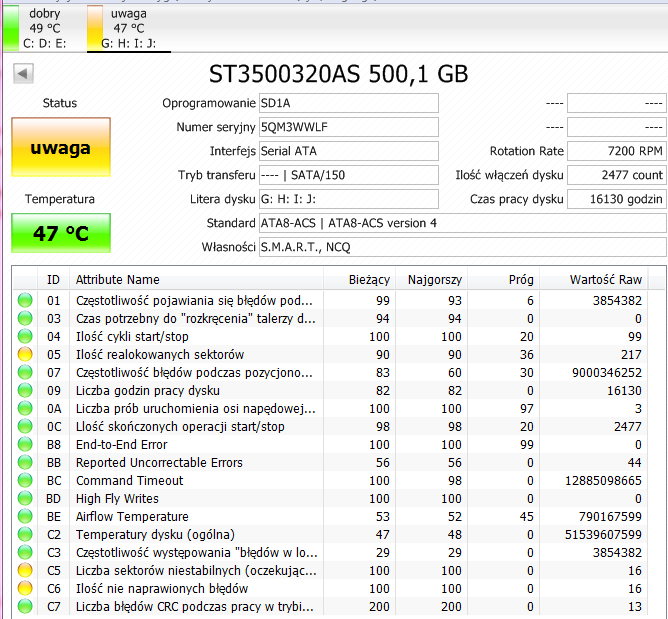Click raw value 44 of Reported Uncorrectable Errors
668x619 pixels.
[x=634, y=463]
